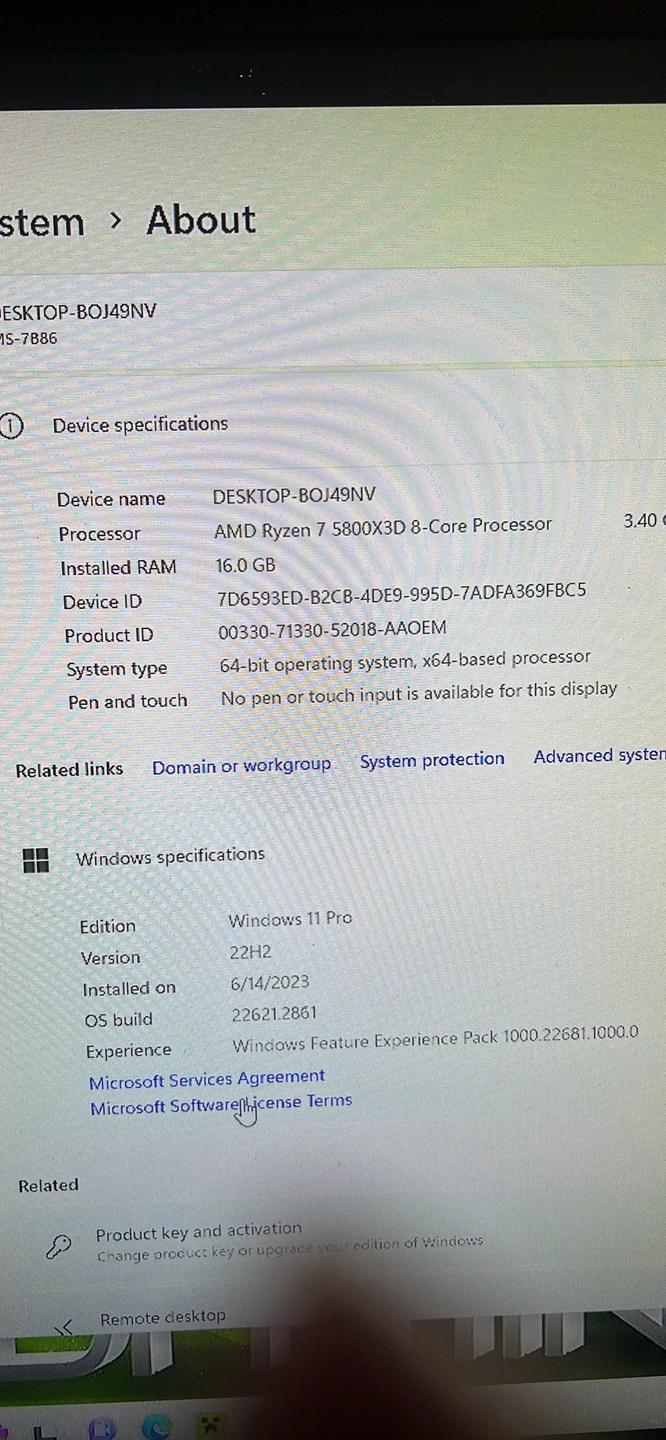
Task: Select the page title text About
Action: click(x=201, y=220)
